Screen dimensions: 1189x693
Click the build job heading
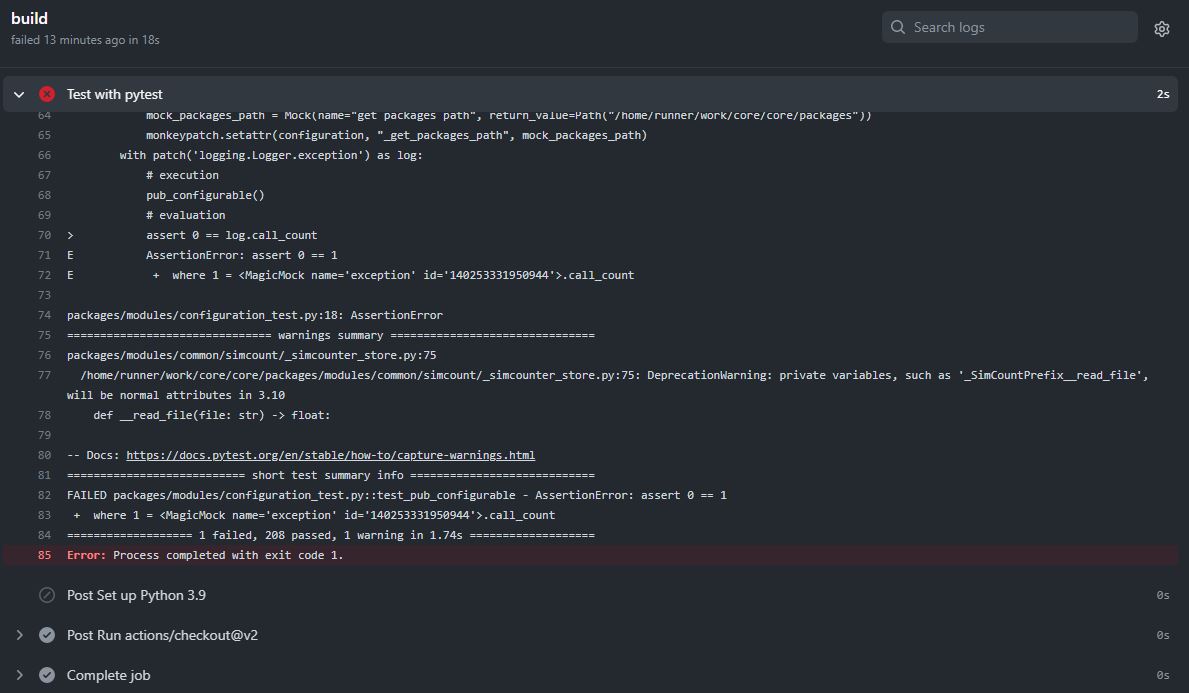coord(29,19)
